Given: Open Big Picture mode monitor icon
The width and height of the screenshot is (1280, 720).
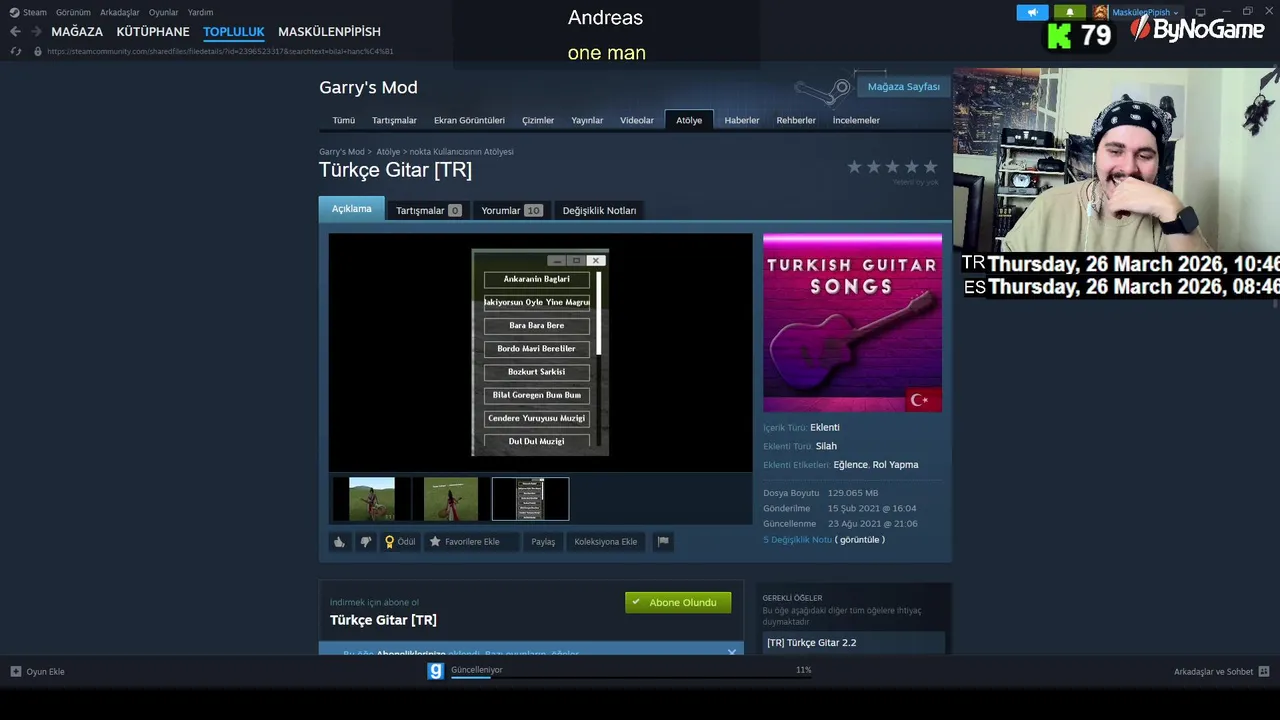Looking at the screenshot, I should pos(1201,12).
